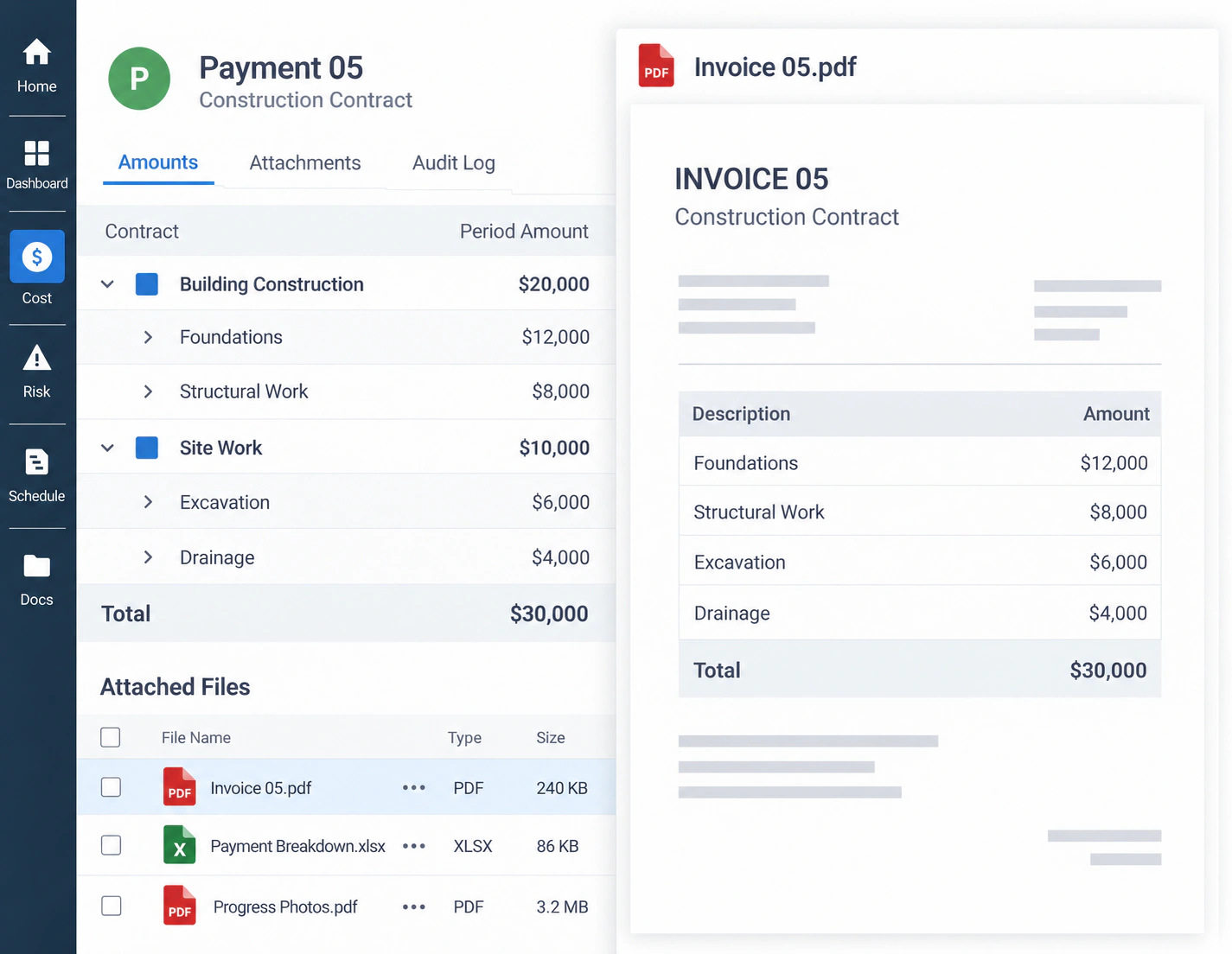Viewport: 1232px width, 954px height.
Task: Open more options for Invoice 05.pdf
Action: click(x=414, y=787)
